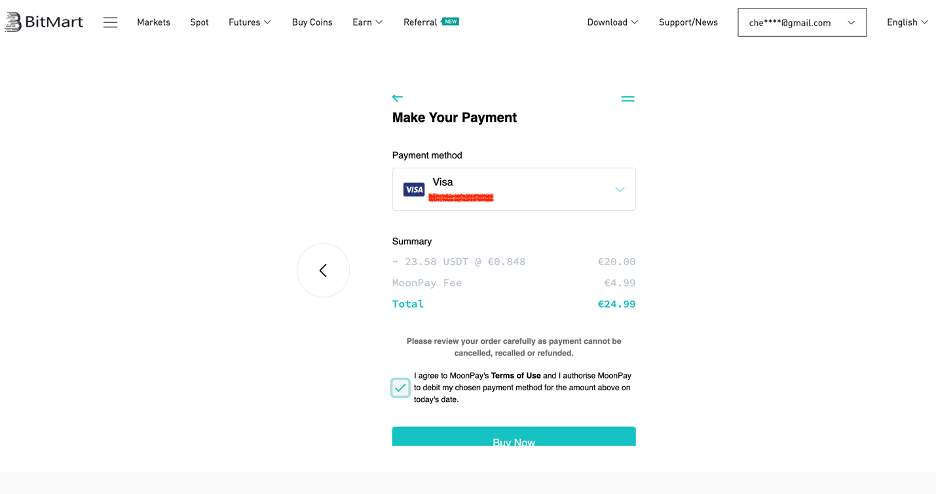Screen dimensions: 936x494
Task: Open the Earn dropdown
Action: click(x=367, y=22)
